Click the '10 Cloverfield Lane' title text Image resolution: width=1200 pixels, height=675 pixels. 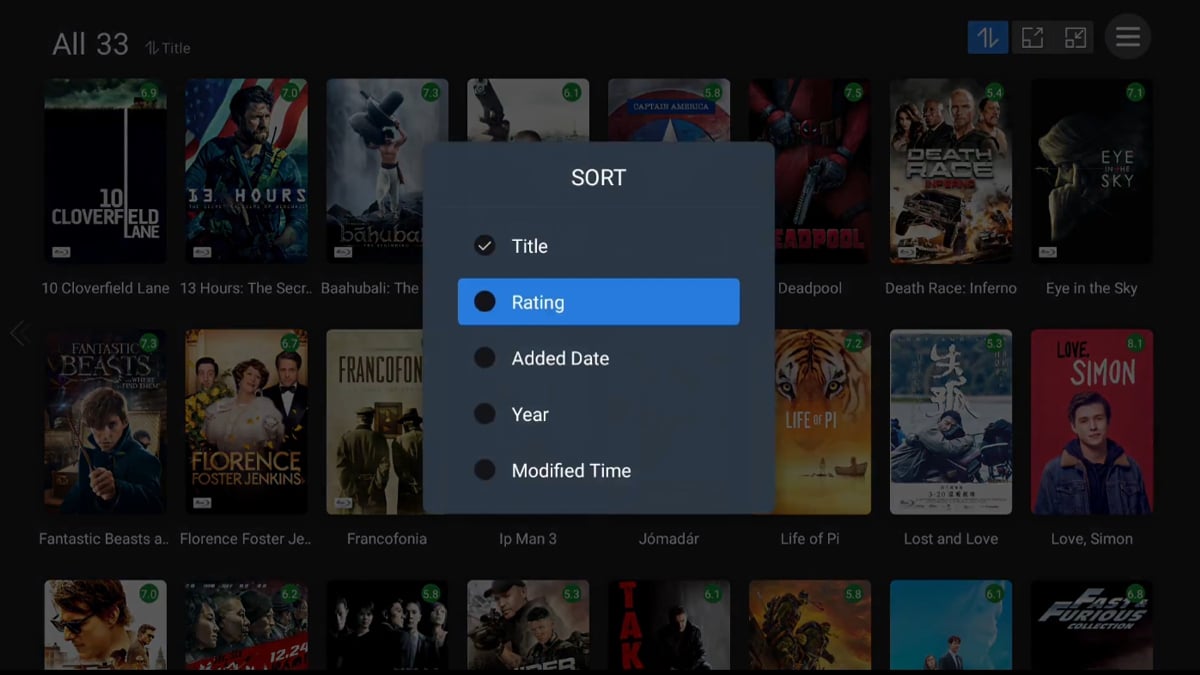tap(105, 288)
